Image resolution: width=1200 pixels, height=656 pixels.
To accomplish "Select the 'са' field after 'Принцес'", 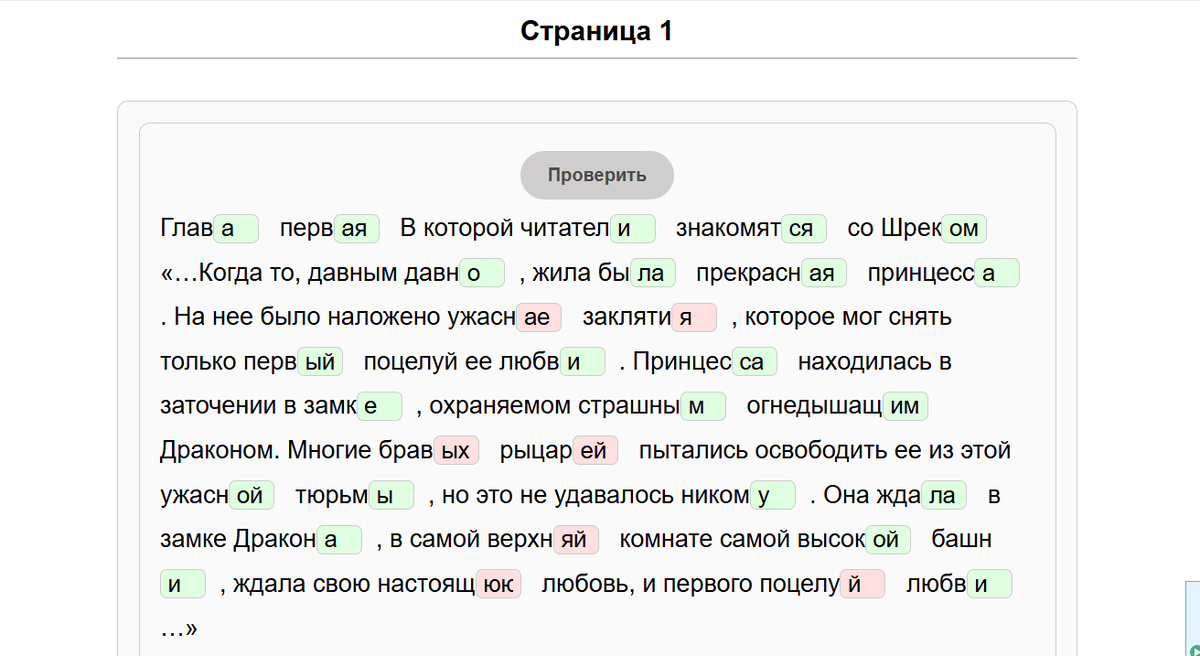I will pyautogui.click(x=755, y=361).
